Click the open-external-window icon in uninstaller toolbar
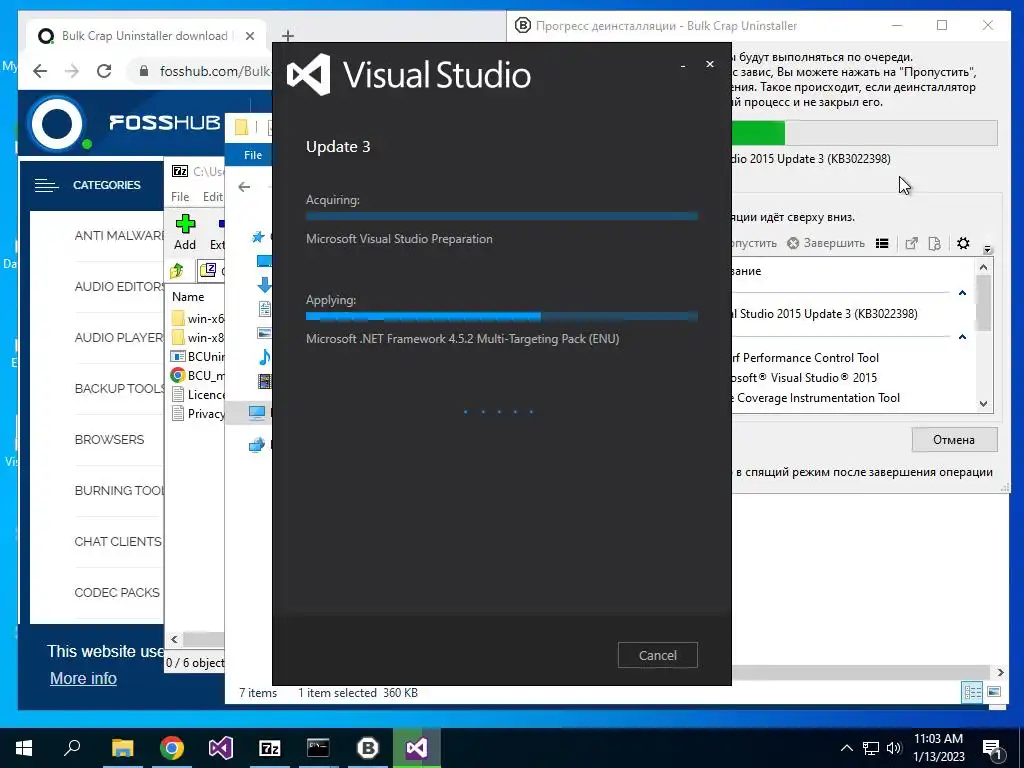The width and height of the screenshot is (1024, 768). pyautogui.click(x=912, y=244)
